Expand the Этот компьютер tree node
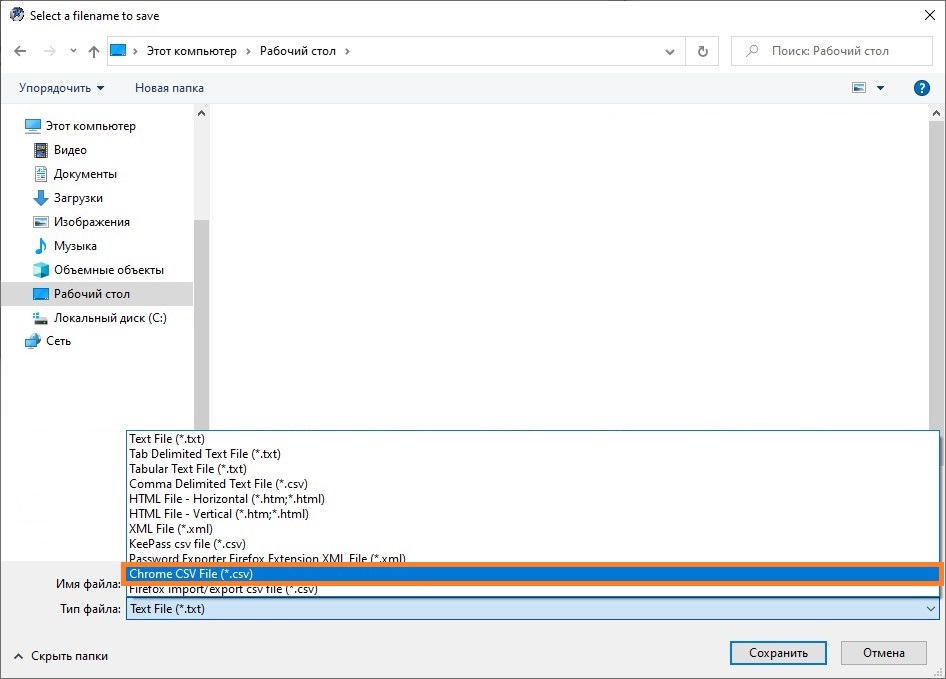The height and width of the screenshot is (679, 946). coord(12,126)
